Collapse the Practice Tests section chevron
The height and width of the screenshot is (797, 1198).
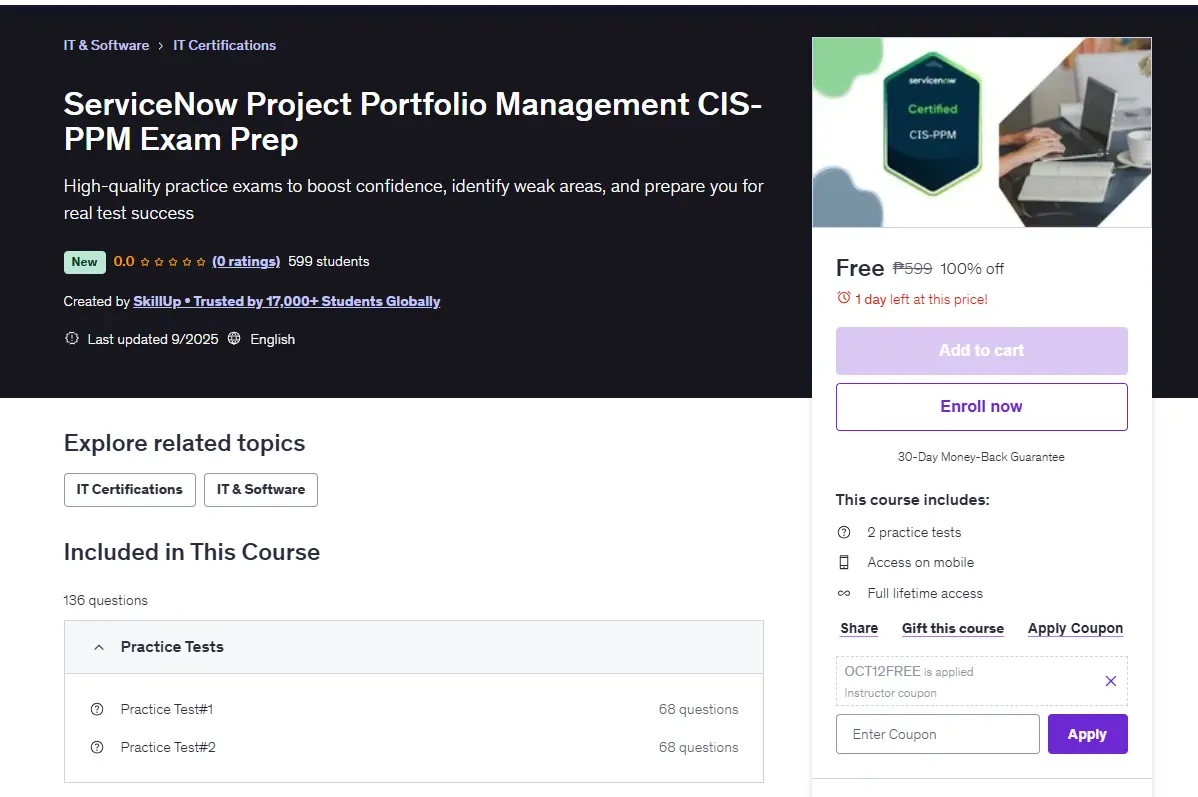coord(99,647)
